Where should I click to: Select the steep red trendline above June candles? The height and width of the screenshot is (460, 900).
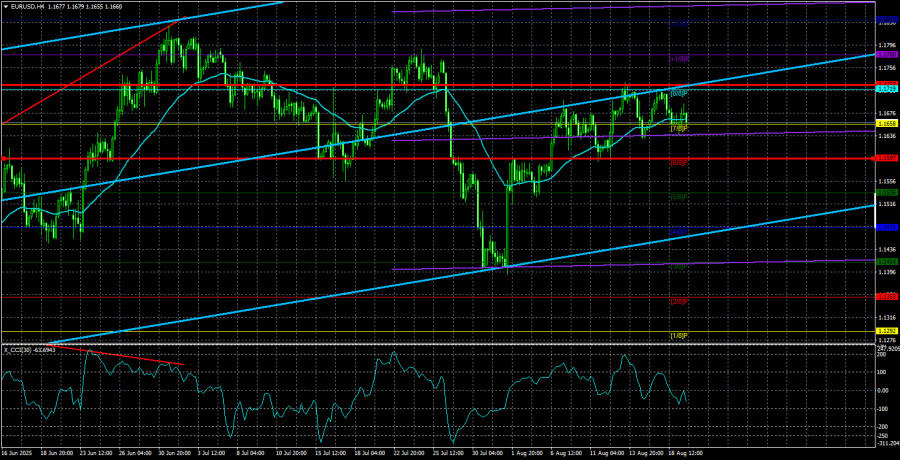pyautogui.click(x=92, y=72)
